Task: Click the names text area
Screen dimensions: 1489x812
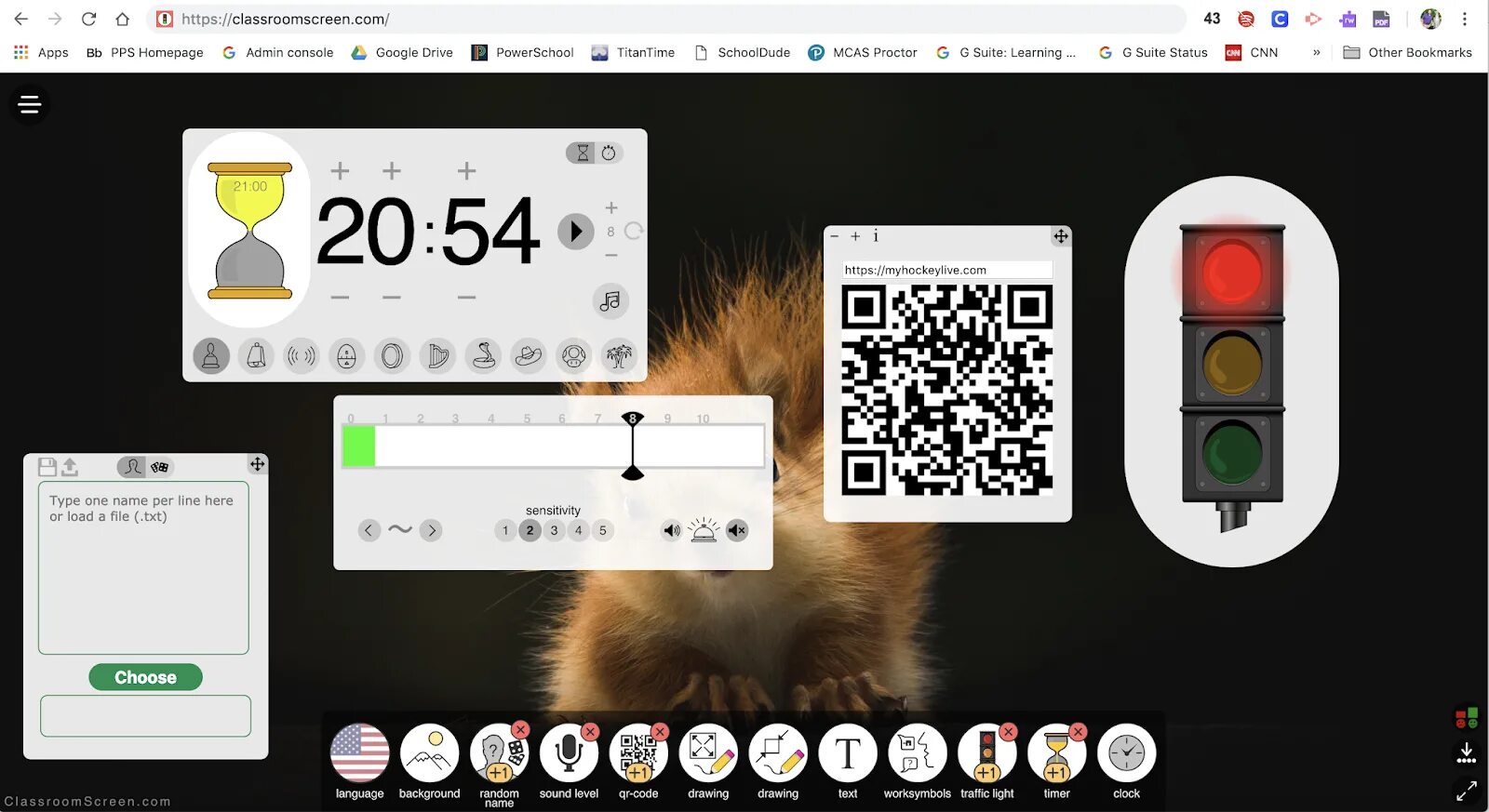Action: (143, 567)
